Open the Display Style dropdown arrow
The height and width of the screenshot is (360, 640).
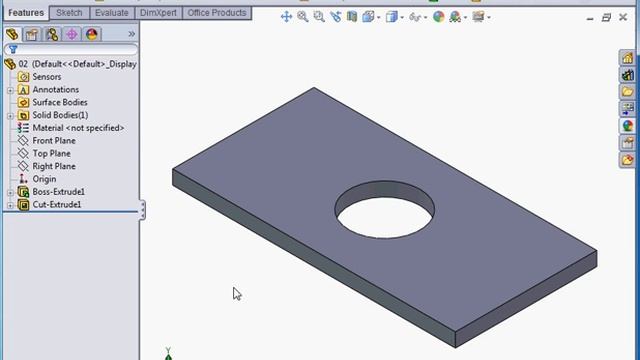pyautogui.click(x=402, y=18)
